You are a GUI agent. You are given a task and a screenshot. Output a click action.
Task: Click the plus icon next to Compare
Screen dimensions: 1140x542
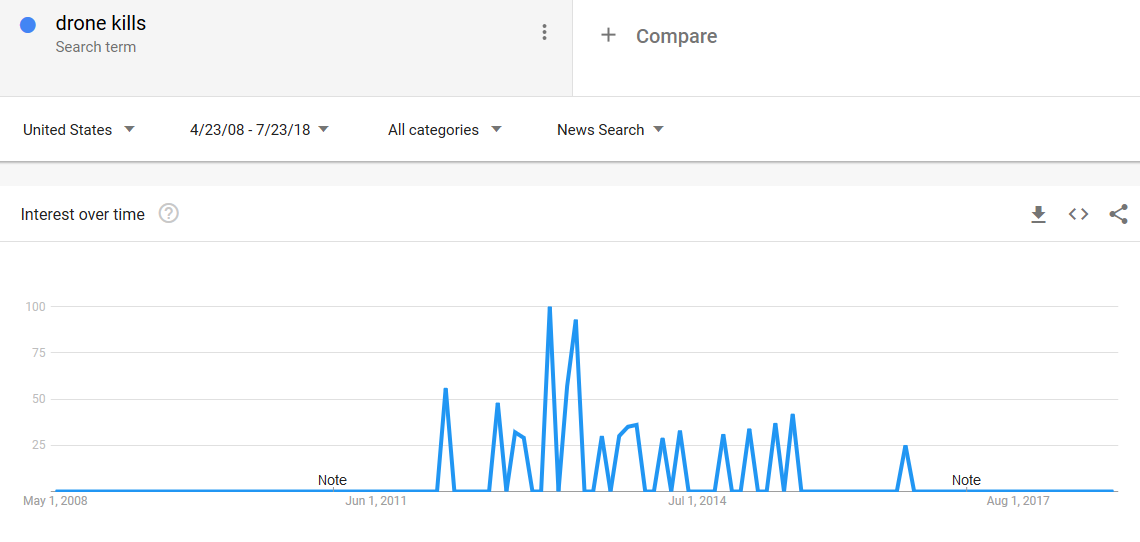click(608, 36)
